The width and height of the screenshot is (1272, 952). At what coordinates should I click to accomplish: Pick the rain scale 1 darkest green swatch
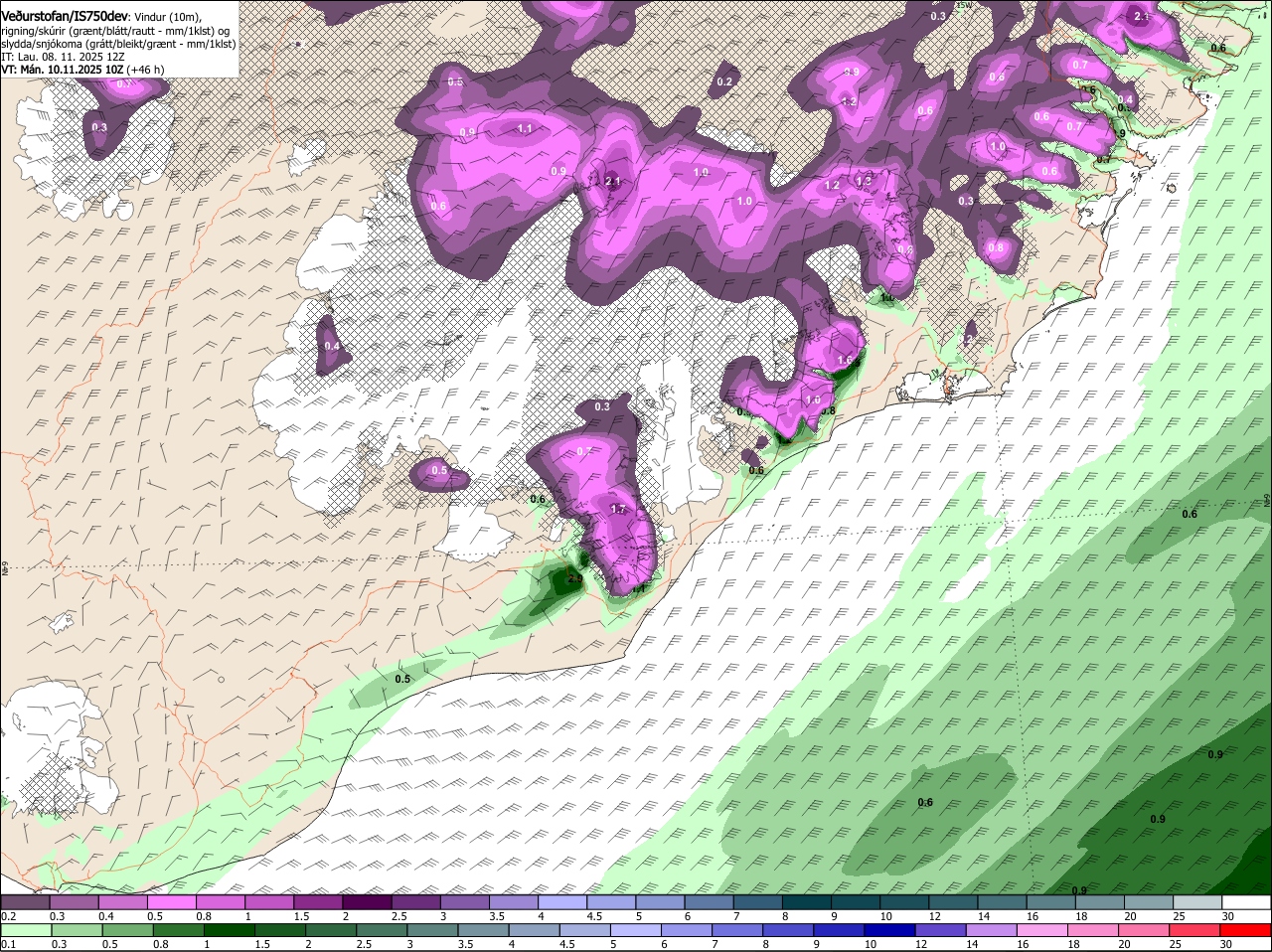(x=229, y=930)
